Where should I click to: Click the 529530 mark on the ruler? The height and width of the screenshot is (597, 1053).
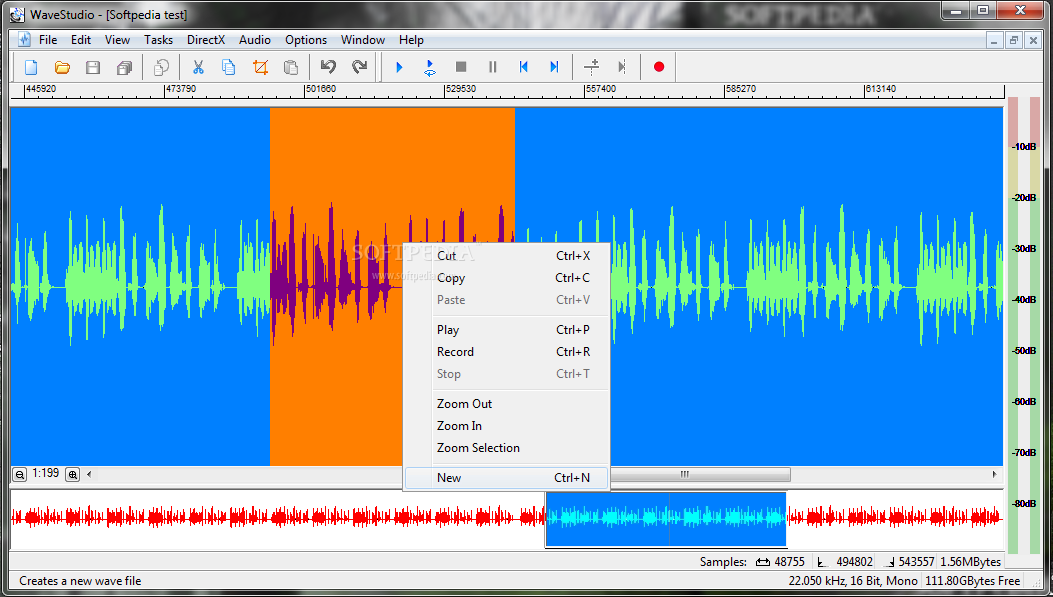[460, 89]
